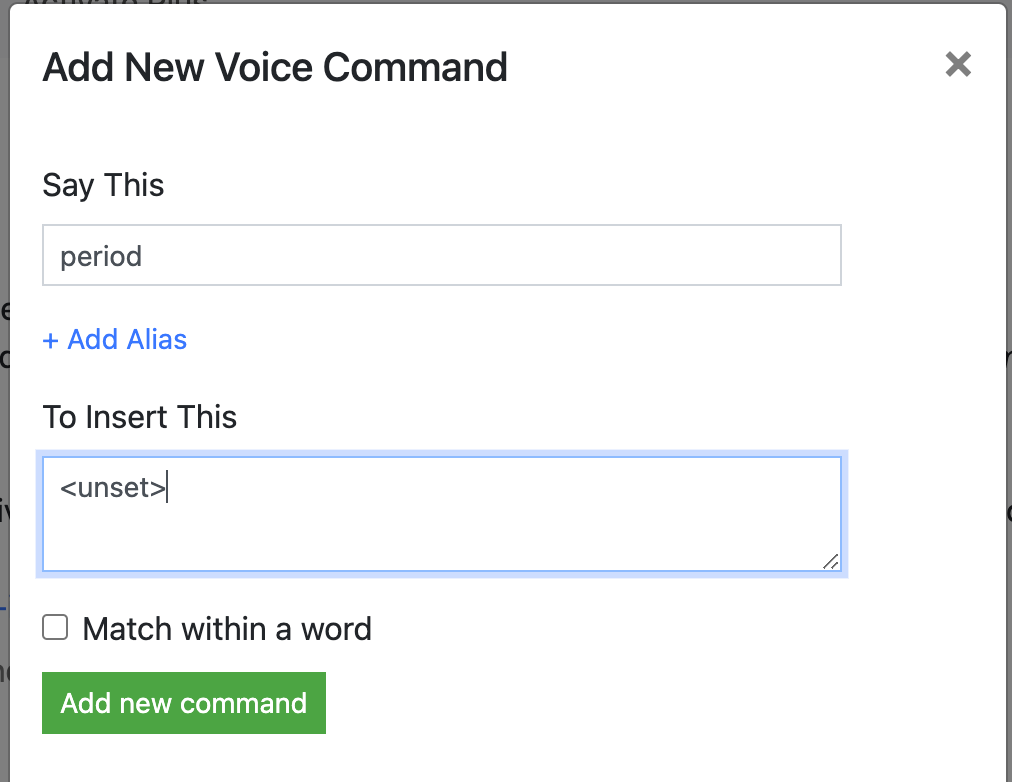
Task: Close the Add New Voice Command dialog
Action: [958, 65]
